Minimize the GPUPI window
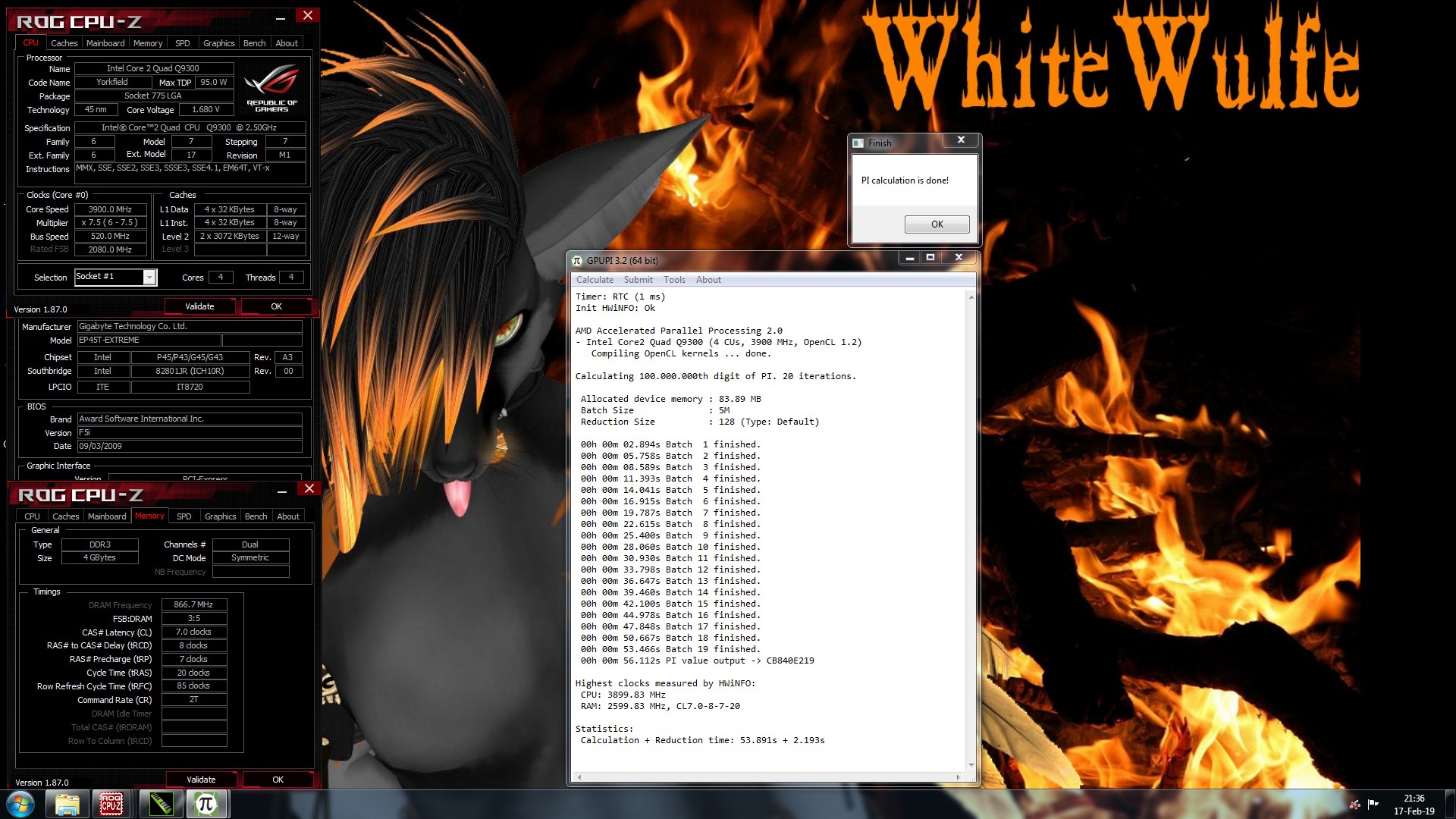 tap(909, 258)
